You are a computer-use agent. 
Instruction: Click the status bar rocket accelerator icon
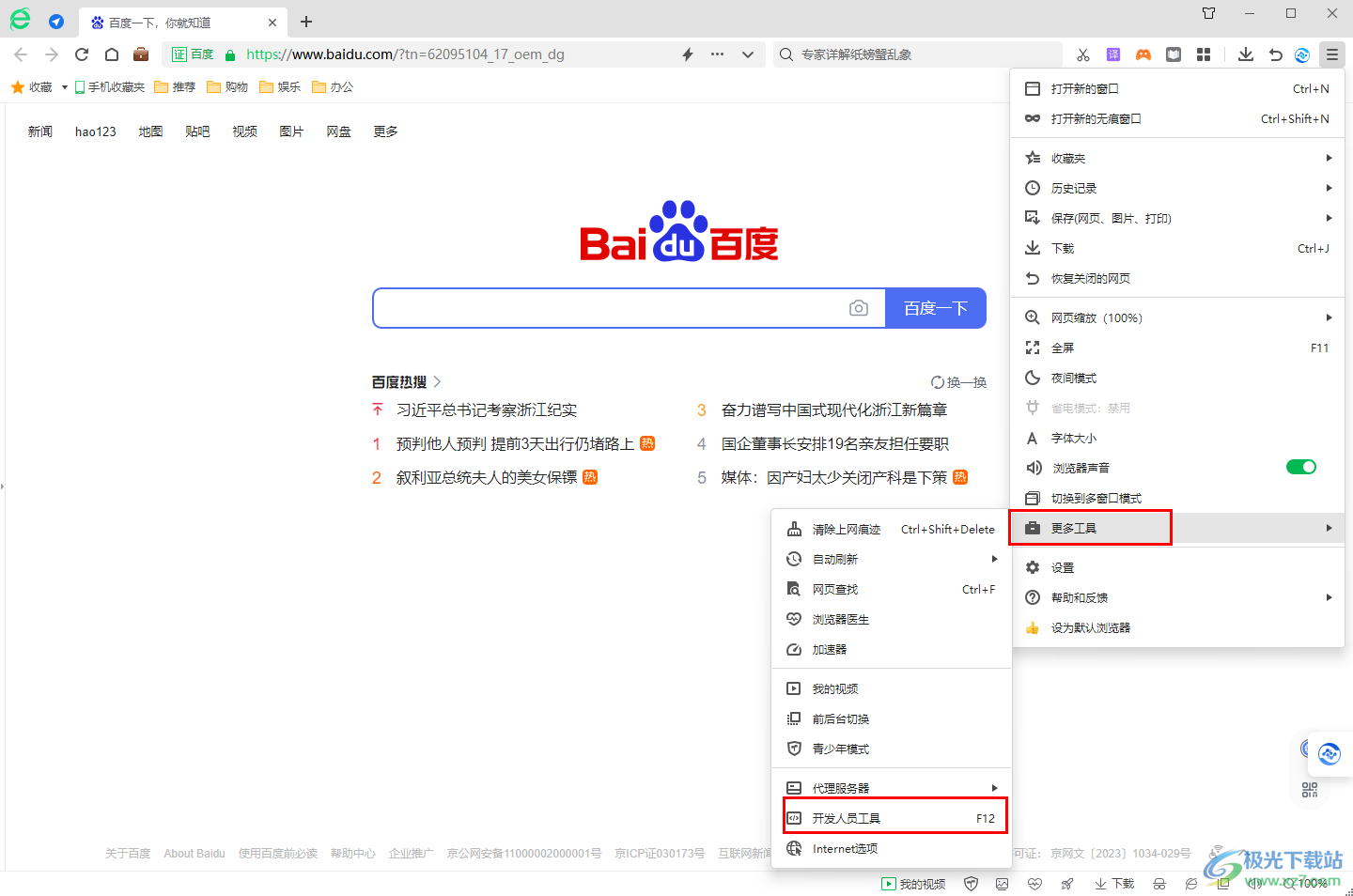tap(1066, 884)
